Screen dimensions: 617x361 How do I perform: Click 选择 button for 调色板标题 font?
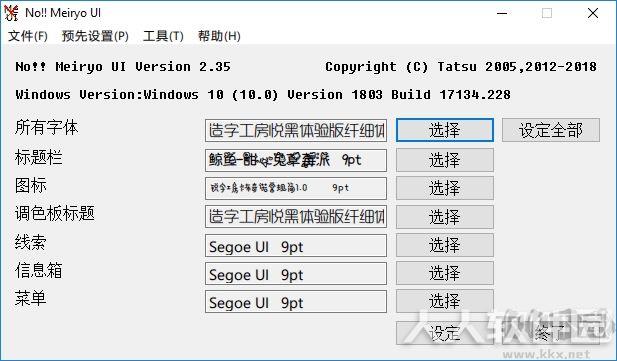click(x=445, y=217)
